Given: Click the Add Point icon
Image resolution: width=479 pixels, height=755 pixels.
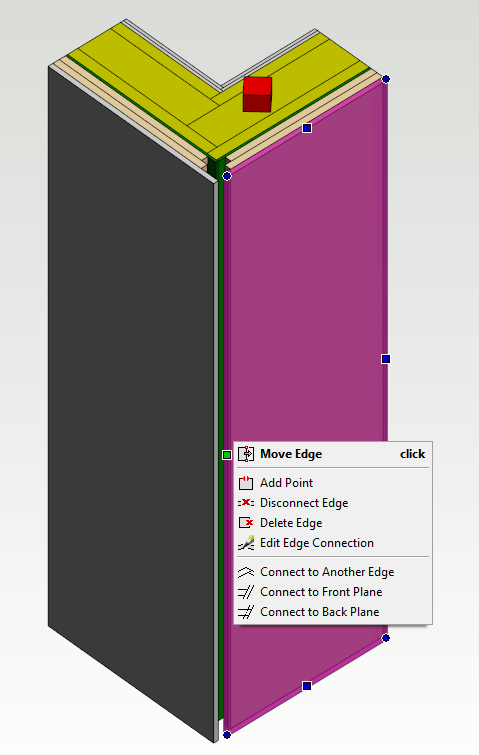Looking at the screenshot, I should click(x=246, y=482).
